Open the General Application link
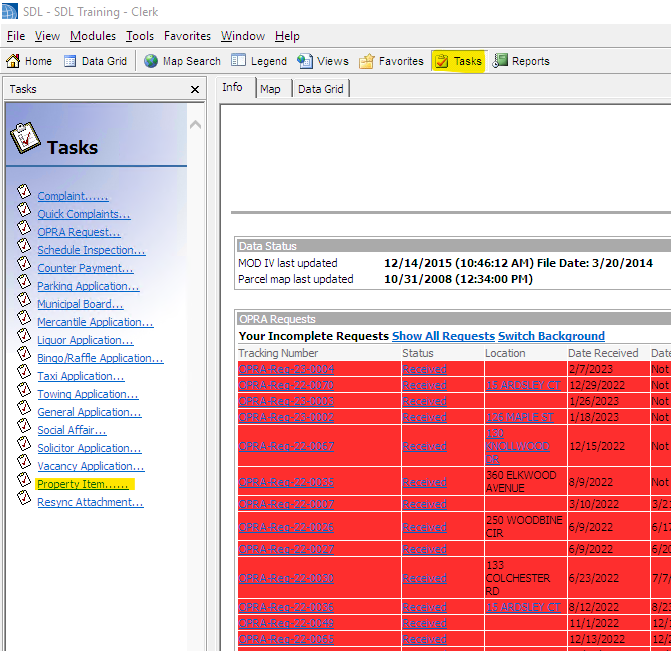 tap(89, 412)
